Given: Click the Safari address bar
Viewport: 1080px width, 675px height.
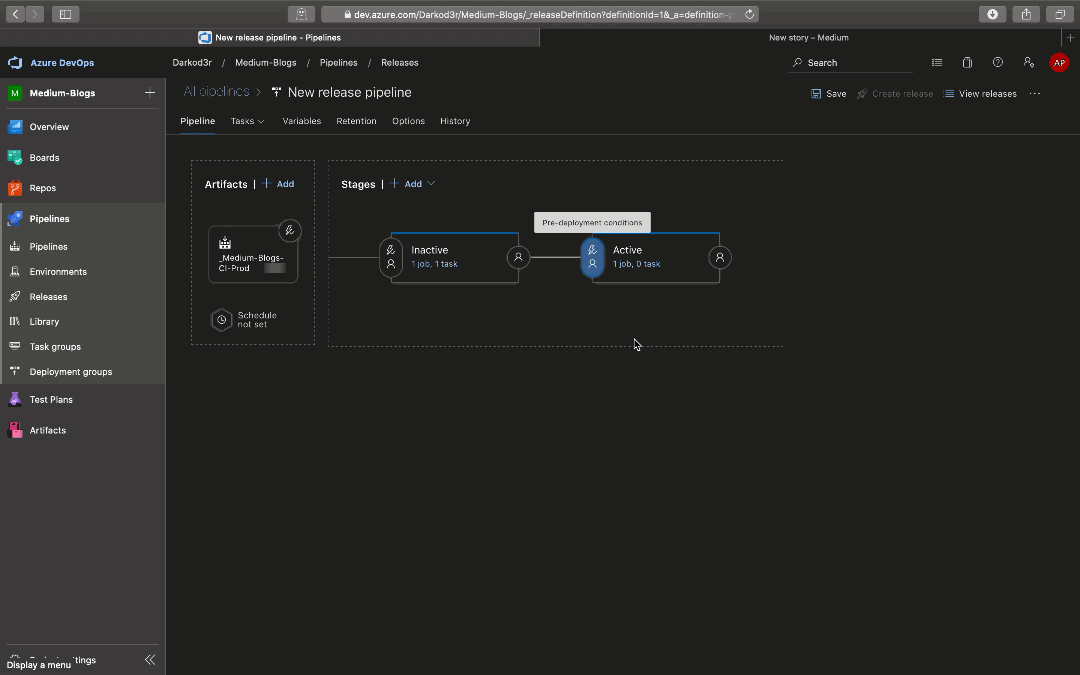Looking at the screenshot, I should pos(539,14).
